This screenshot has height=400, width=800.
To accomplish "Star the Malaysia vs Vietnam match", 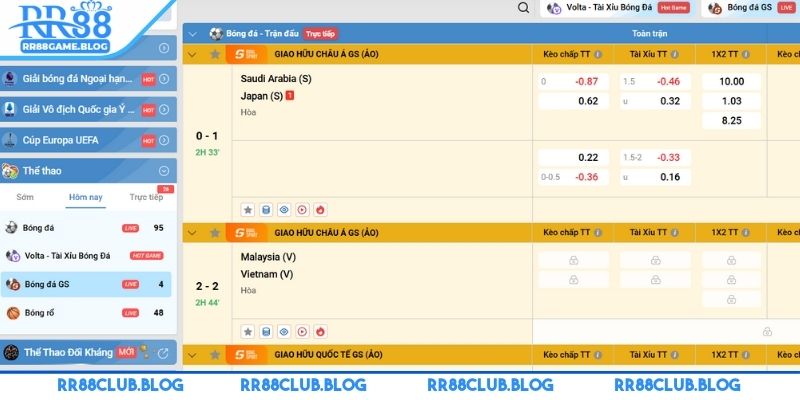I will [248, 332].
